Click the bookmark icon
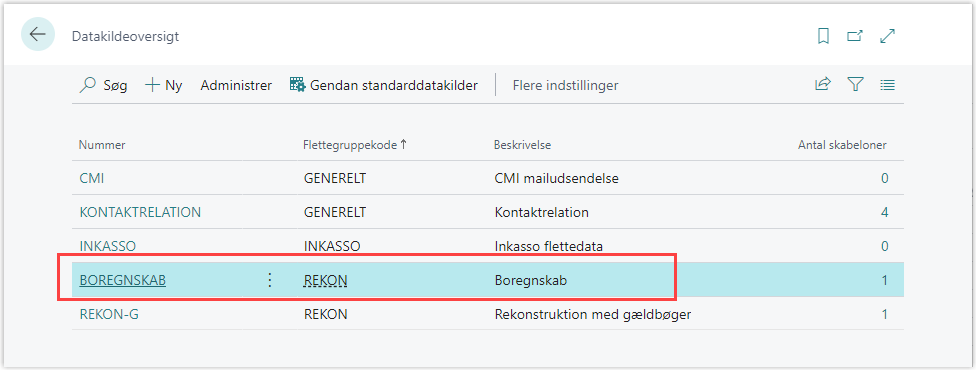Screen dimensions: 977x371 point(823,37)
